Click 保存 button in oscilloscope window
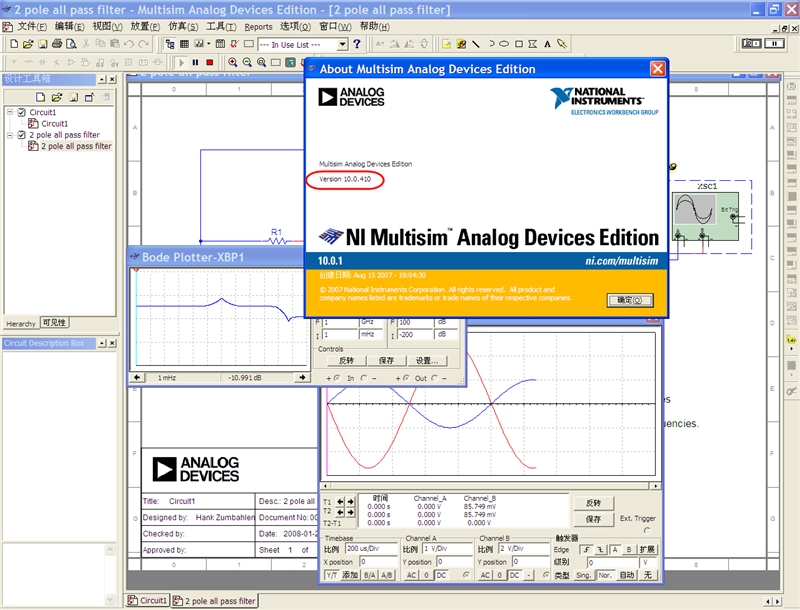The width and height of the screenshot is (800, 610). click(593, 519)
